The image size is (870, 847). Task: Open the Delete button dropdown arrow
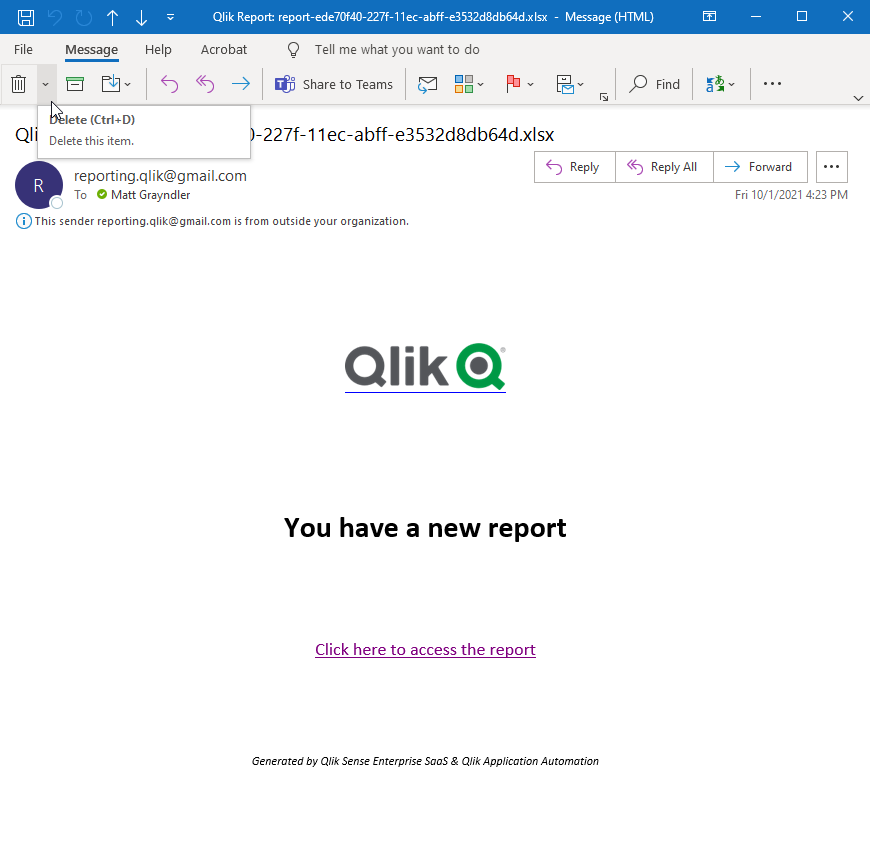pos(45,84)
